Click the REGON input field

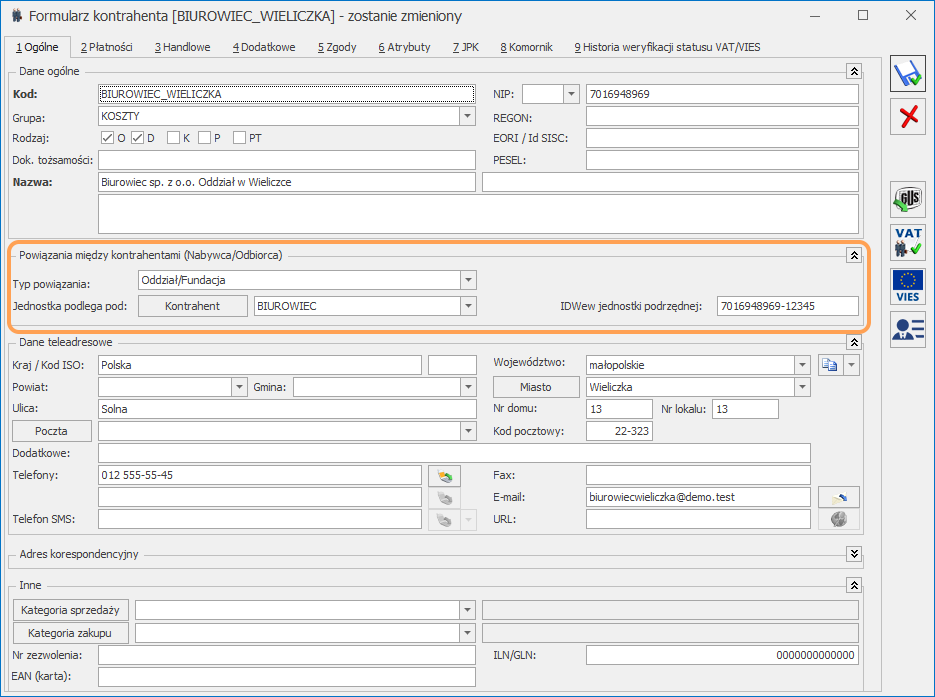point(722,116)
